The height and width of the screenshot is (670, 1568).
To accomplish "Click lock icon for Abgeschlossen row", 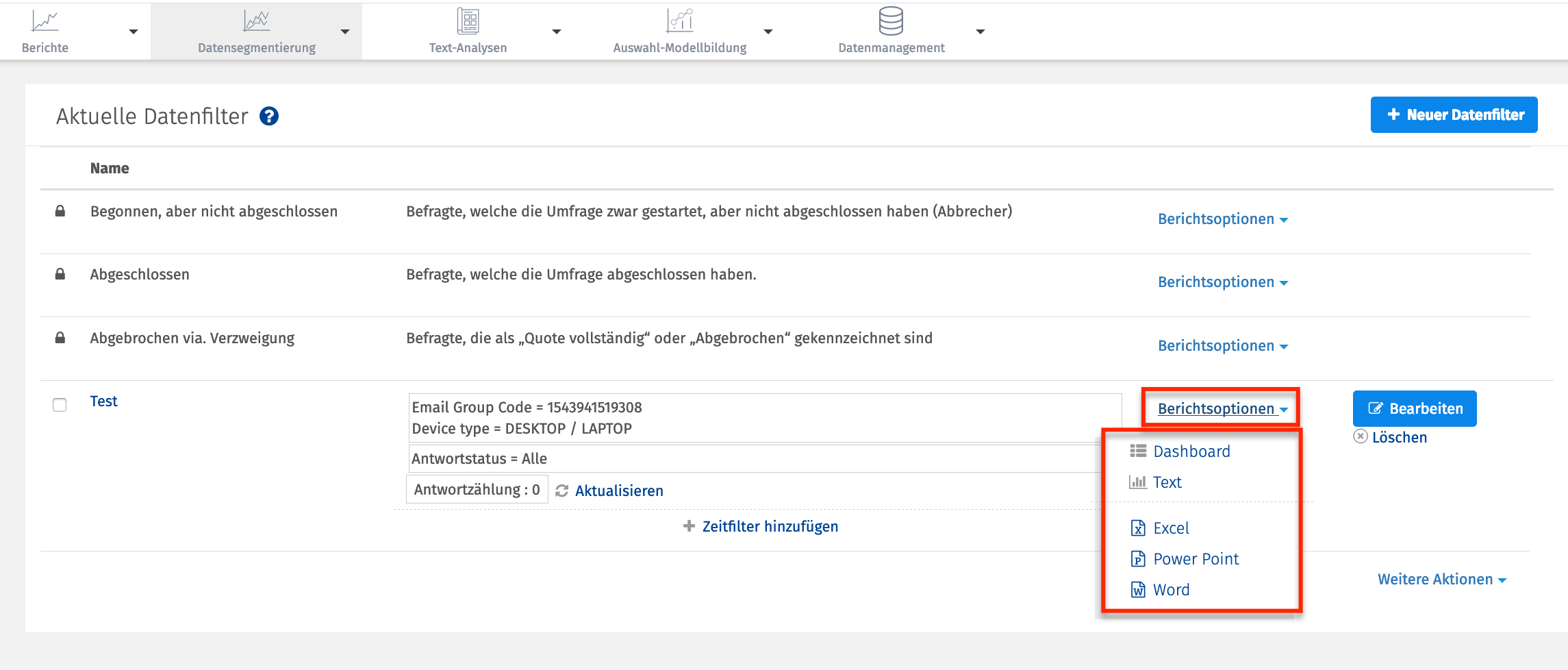I will pyautogui.click(x=60, y=274).
